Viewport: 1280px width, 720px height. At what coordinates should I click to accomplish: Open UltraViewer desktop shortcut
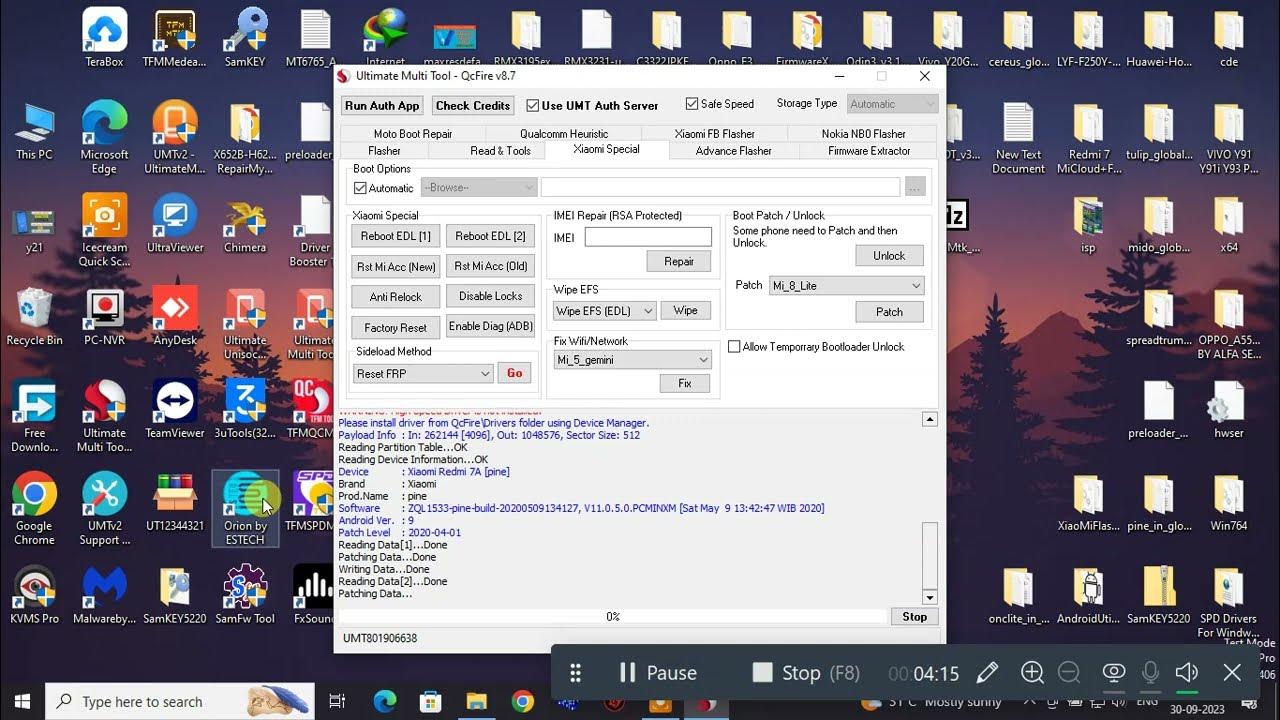(175, 224)
